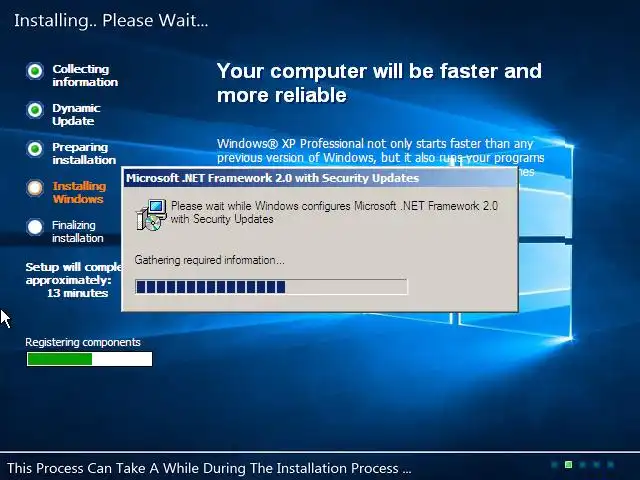Viewport: 640px width, 480px height.
Task: Click the 'Installing.. Please Wait...' heading
Action: [x=111, y=20]
